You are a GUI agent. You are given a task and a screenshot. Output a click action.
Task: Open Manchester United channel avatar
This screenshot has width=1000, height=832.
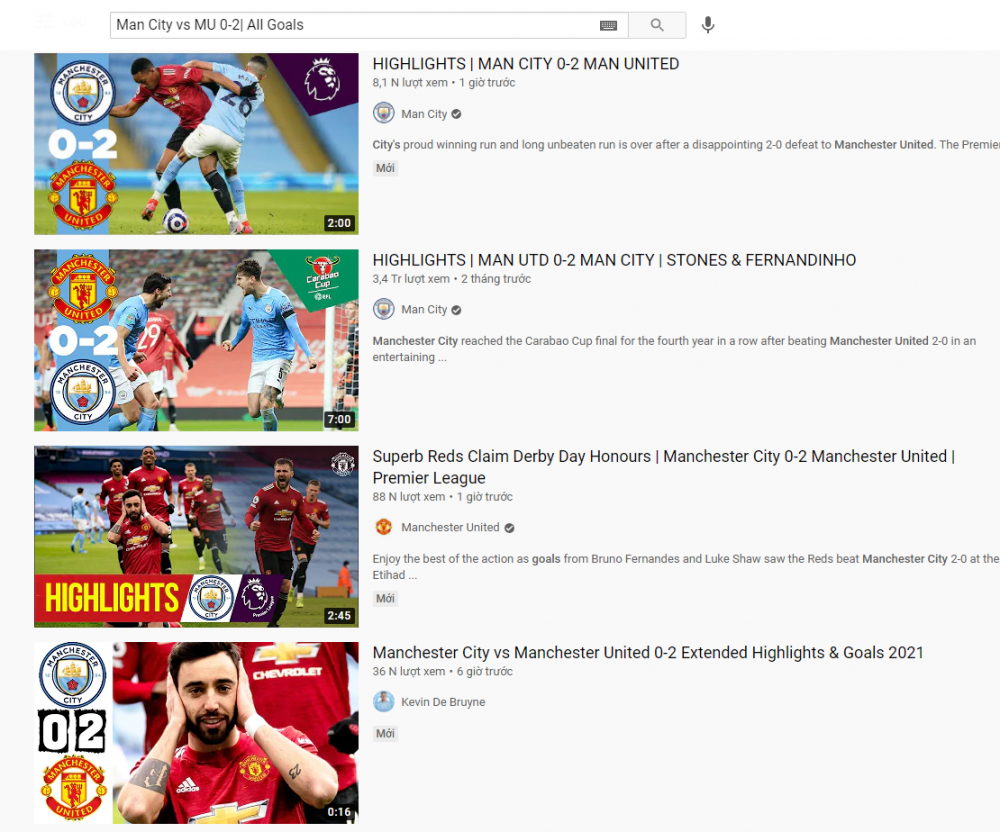(x=383, y=527)
